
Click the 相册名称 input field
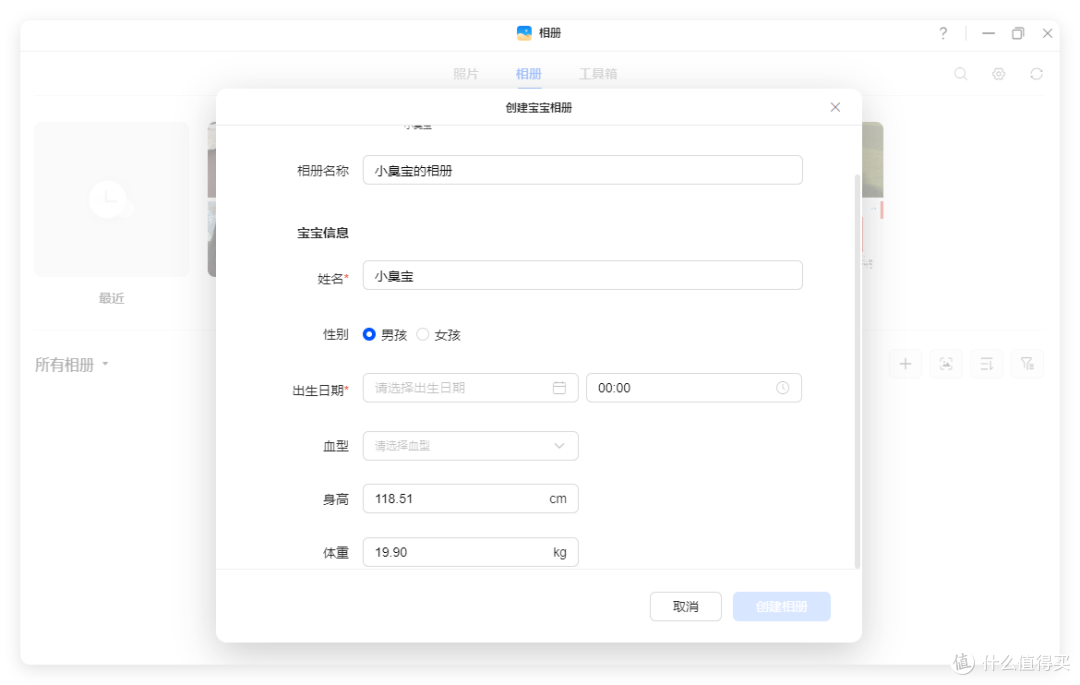[582, 171]
